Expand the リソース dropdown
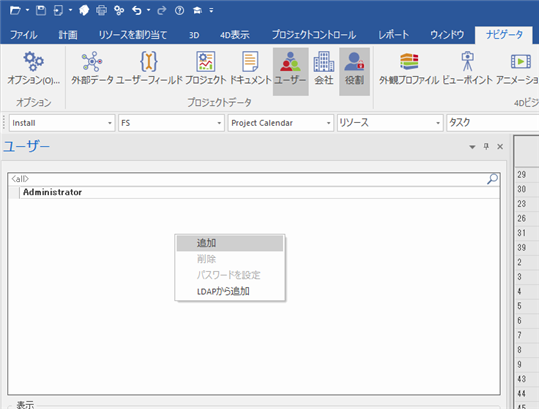The image size is (539, 409). point(438,123)
